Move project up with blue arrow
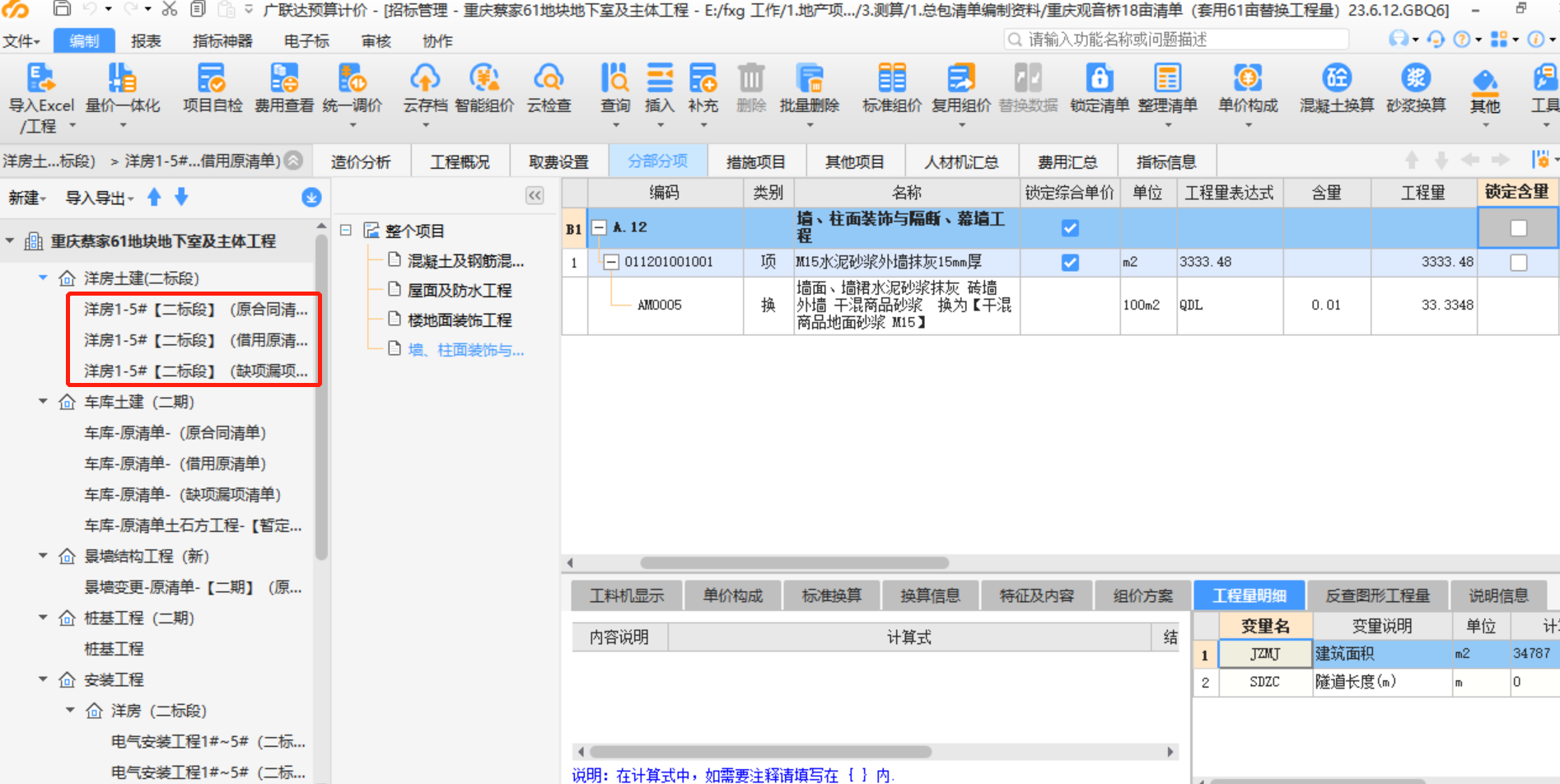The height and width of the screenshot is (784, 1560). (x=154, y=197)
